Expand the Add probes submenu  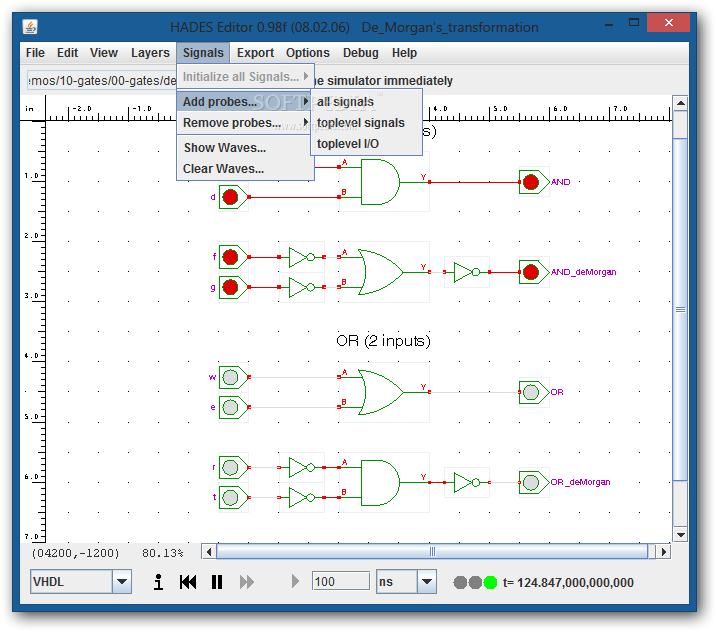click(245, 102)
